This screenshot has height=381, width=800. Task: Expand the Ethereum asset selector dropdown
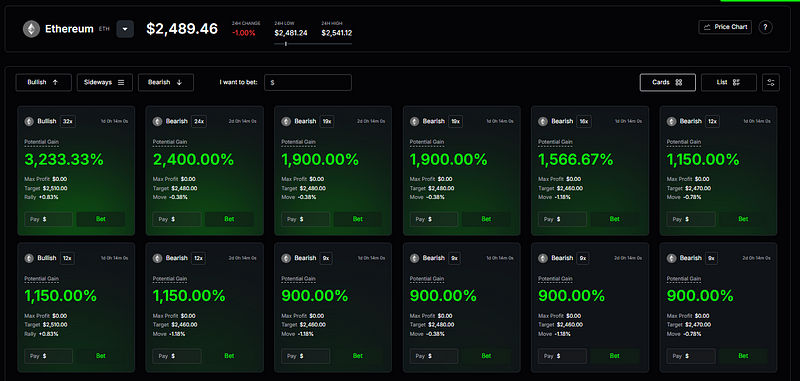tap(125, 29)
